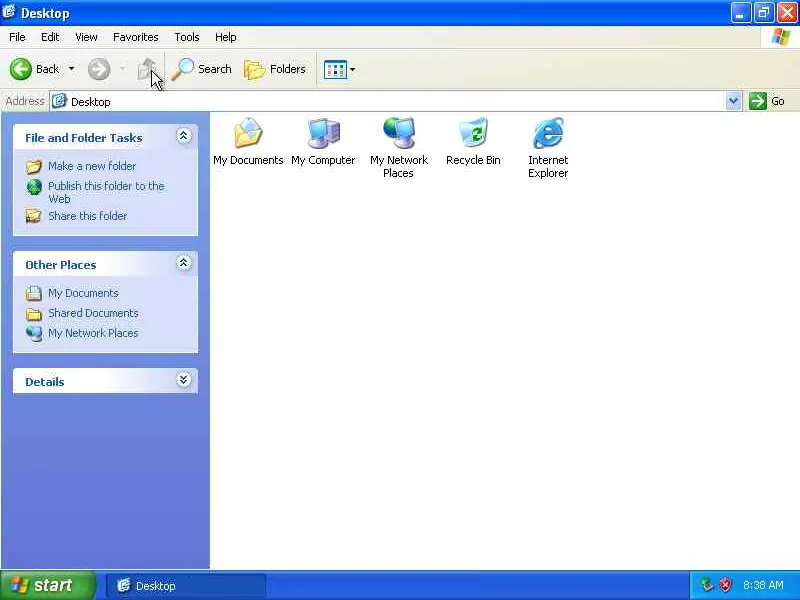This screenshot has height=600, width=800.
Task: Click the Desktop title bar icon
Action: click(9, 12)
